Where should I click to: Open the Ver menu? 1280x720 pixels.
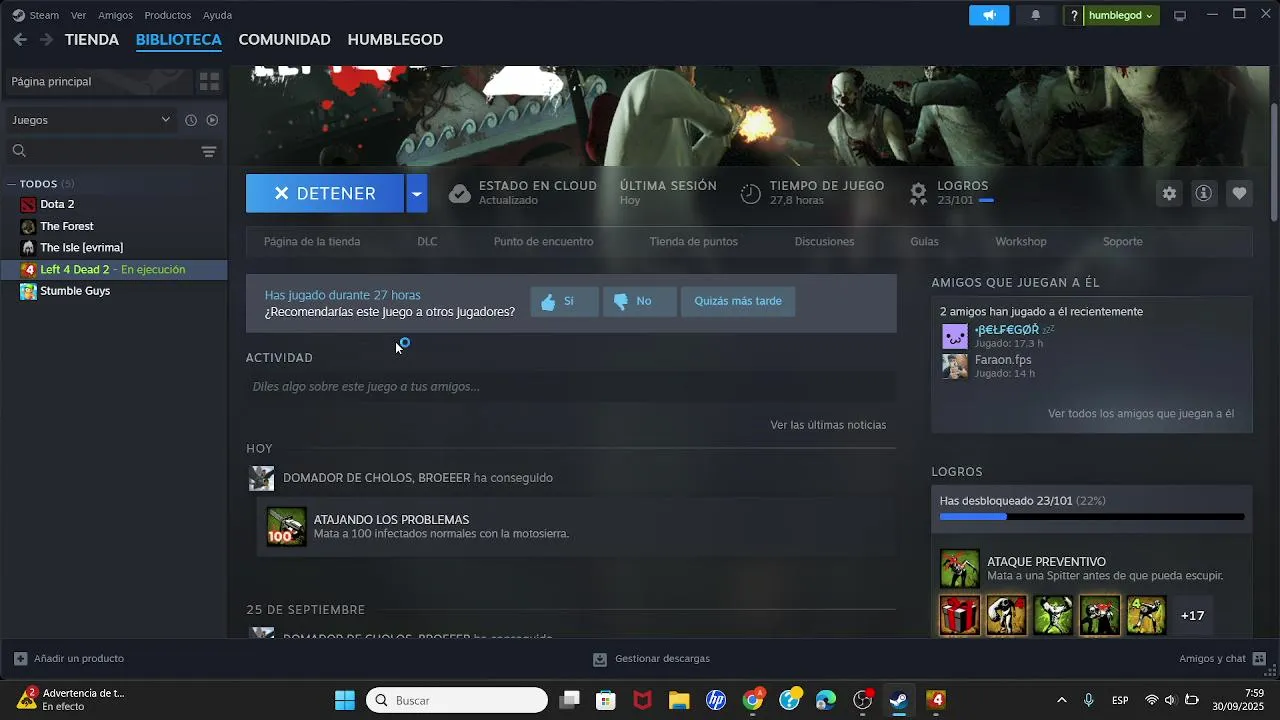point(79,15)
